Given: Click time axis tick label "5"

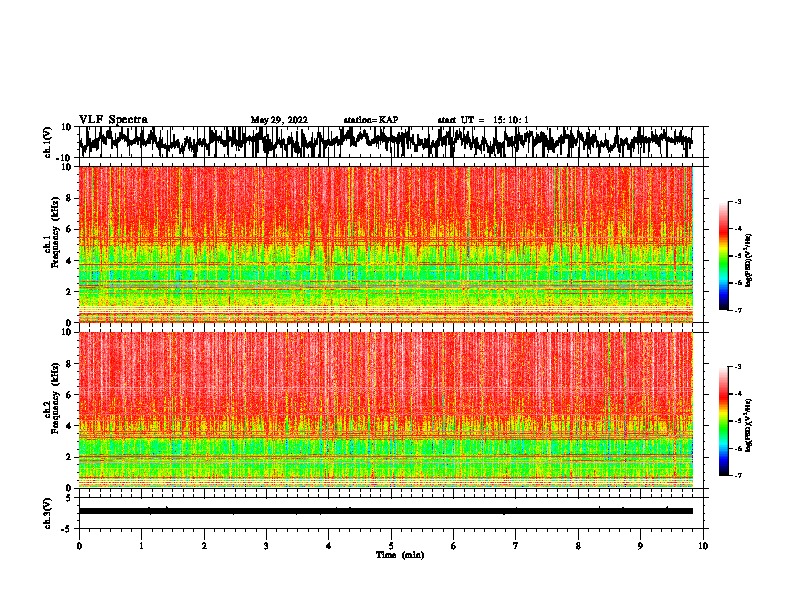Looking at the screenshot, I should coord(391,546).
